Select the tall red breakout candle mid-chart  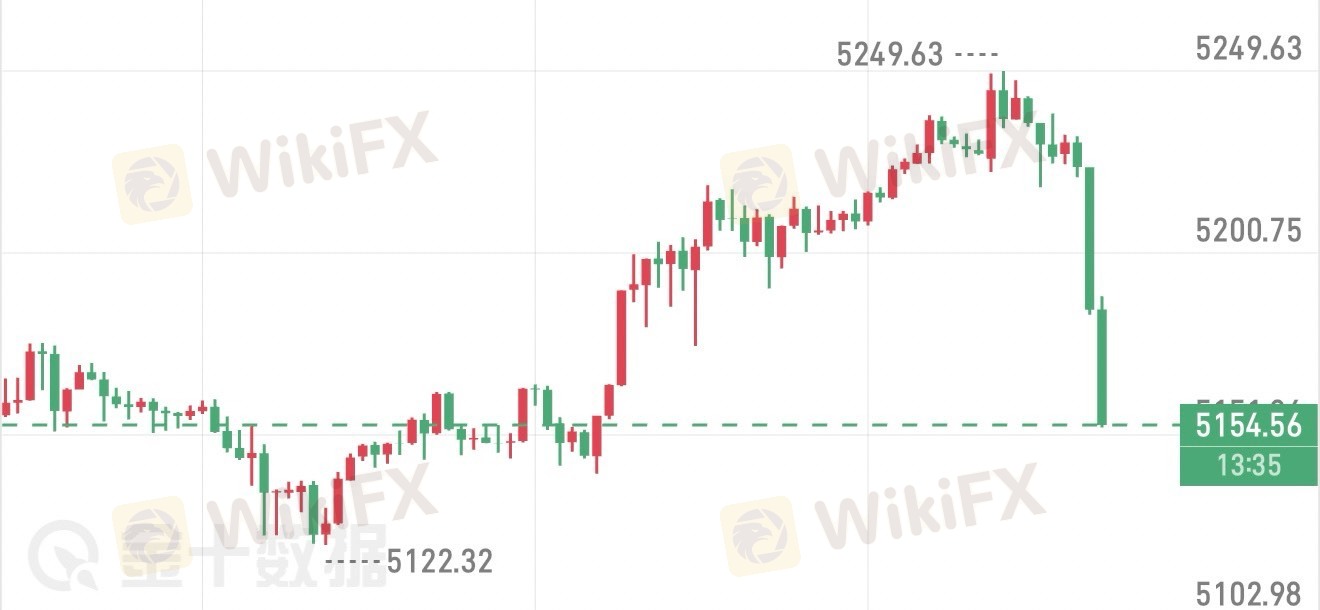621,337
